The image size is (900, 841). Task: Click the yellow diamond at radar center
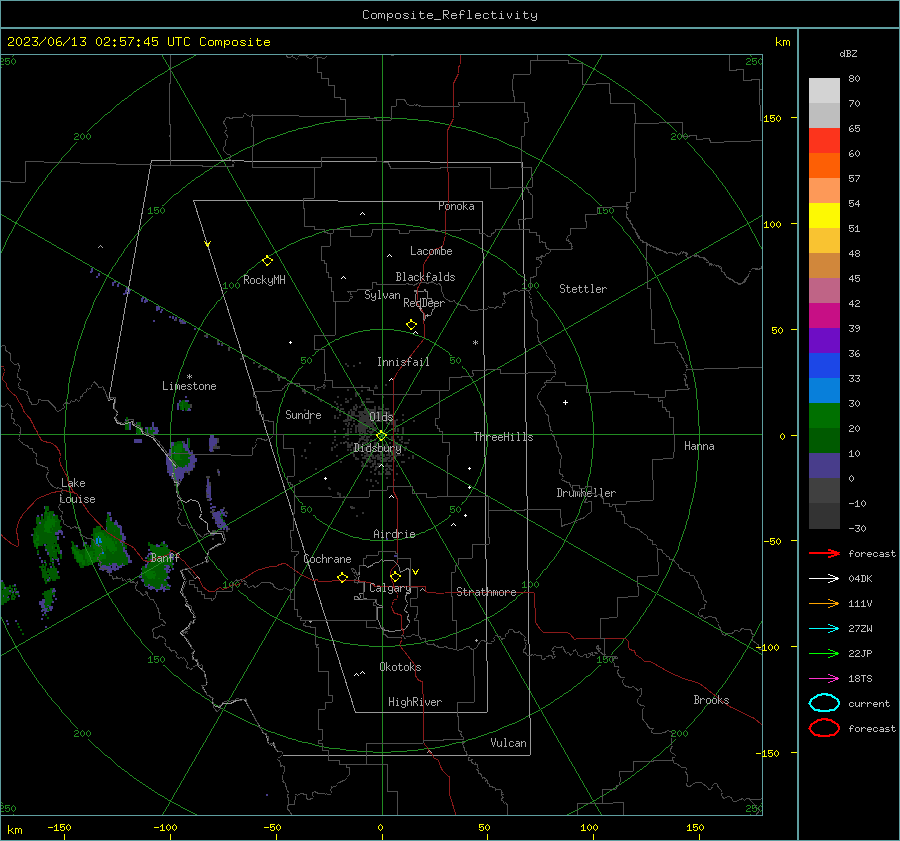(x=381, y=436)
